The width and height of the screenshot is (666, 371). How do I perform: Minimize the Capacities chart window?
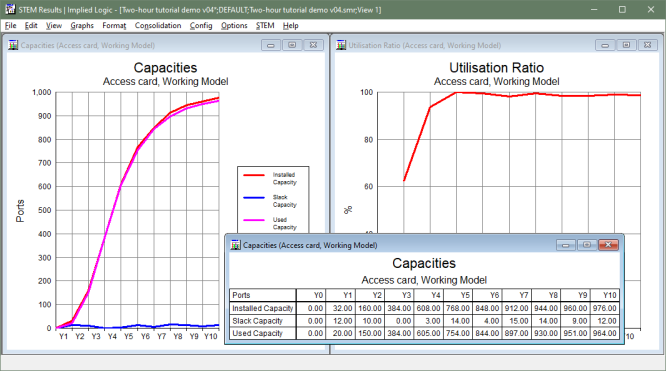click(271, 45)
